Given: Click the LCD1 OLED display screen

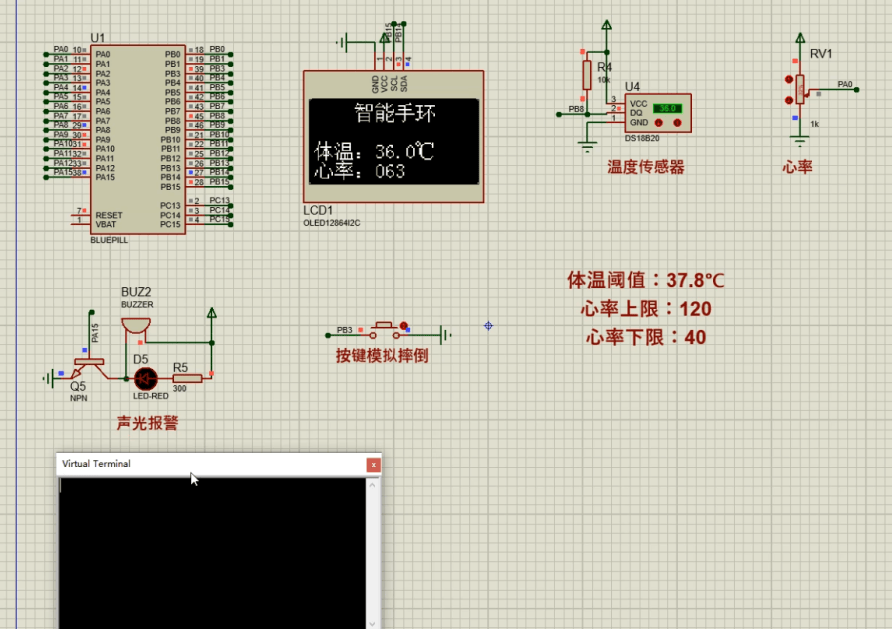Looking at the screenshot, I should click(393, 141).
